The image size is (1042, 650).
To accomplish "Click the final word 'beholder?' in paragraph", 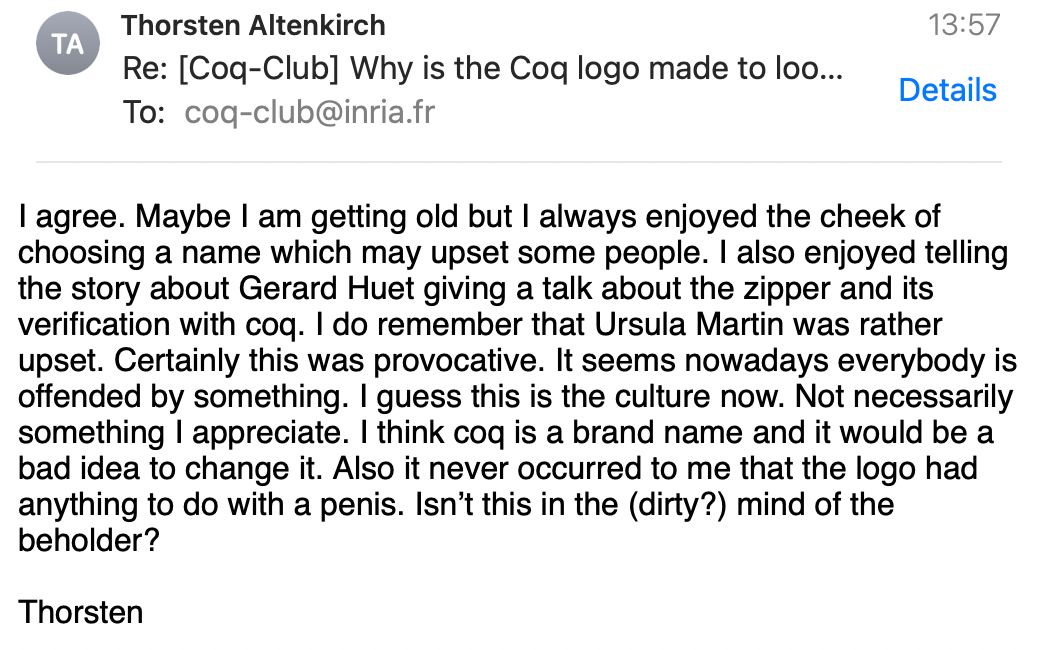I will click(x=89, y=540).
